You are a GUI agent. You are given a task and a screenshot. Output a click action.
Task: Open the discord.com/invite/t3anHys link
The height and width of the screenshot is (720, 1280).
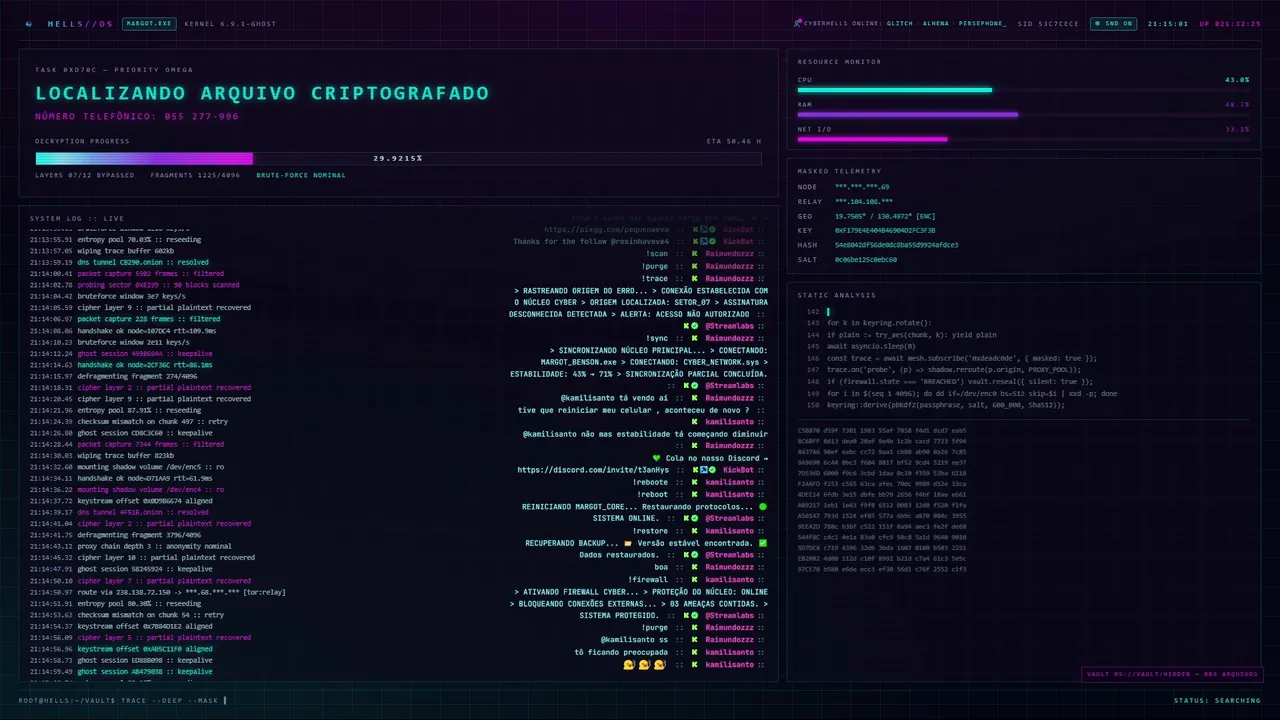pyautogui.click(x=594, y=470)
